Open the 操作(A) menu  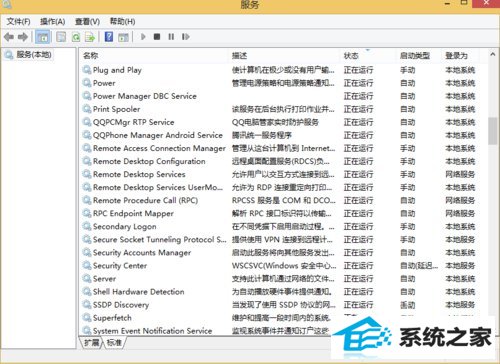(x=52, y=22)
